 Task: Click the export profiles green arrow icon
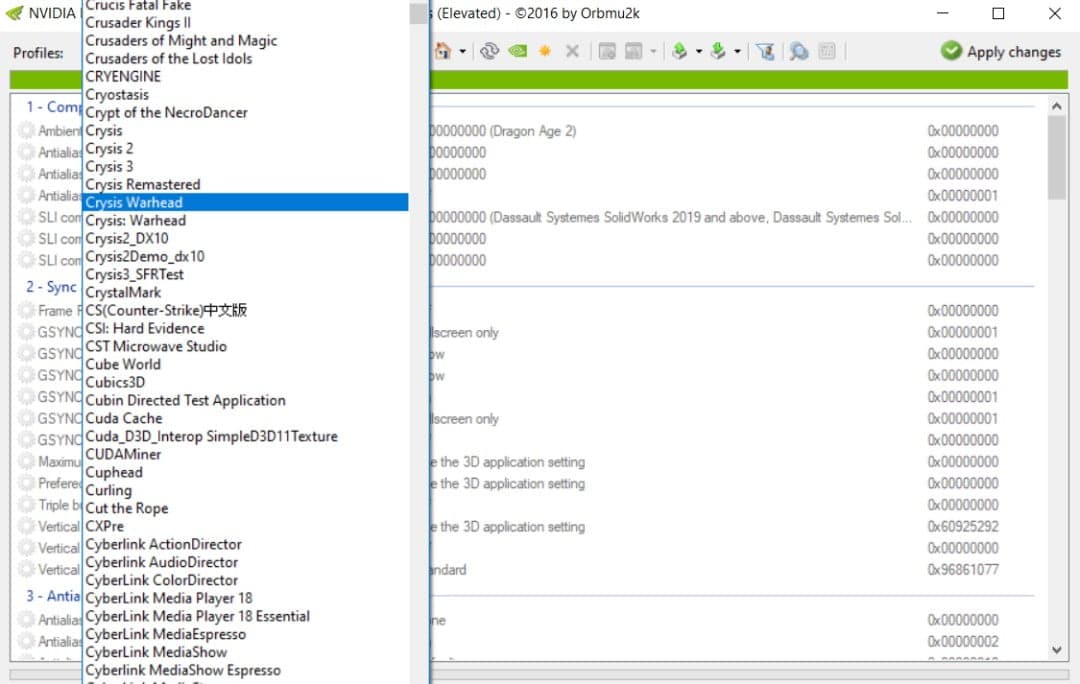(679, 51)
